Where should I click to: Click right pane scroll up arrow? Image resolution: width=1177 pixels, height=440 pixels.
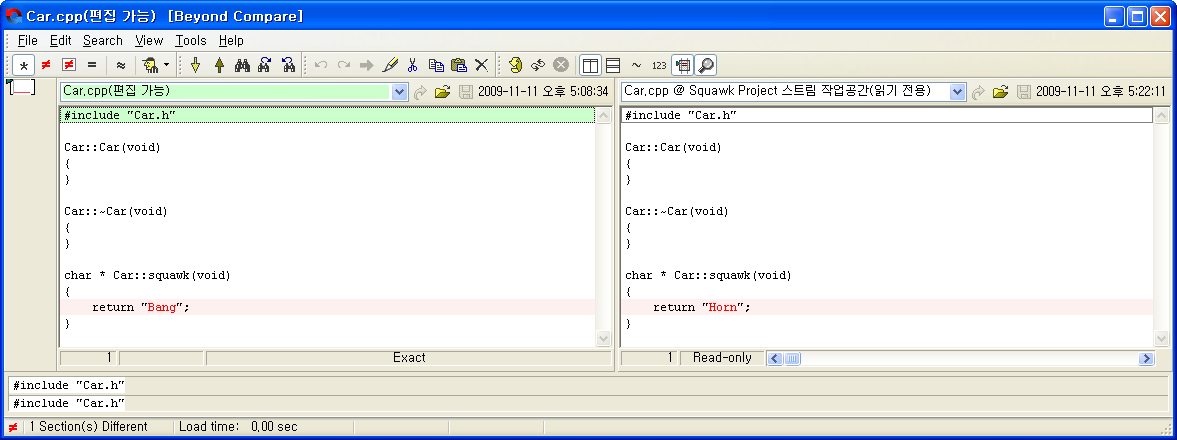point(1161,116)
